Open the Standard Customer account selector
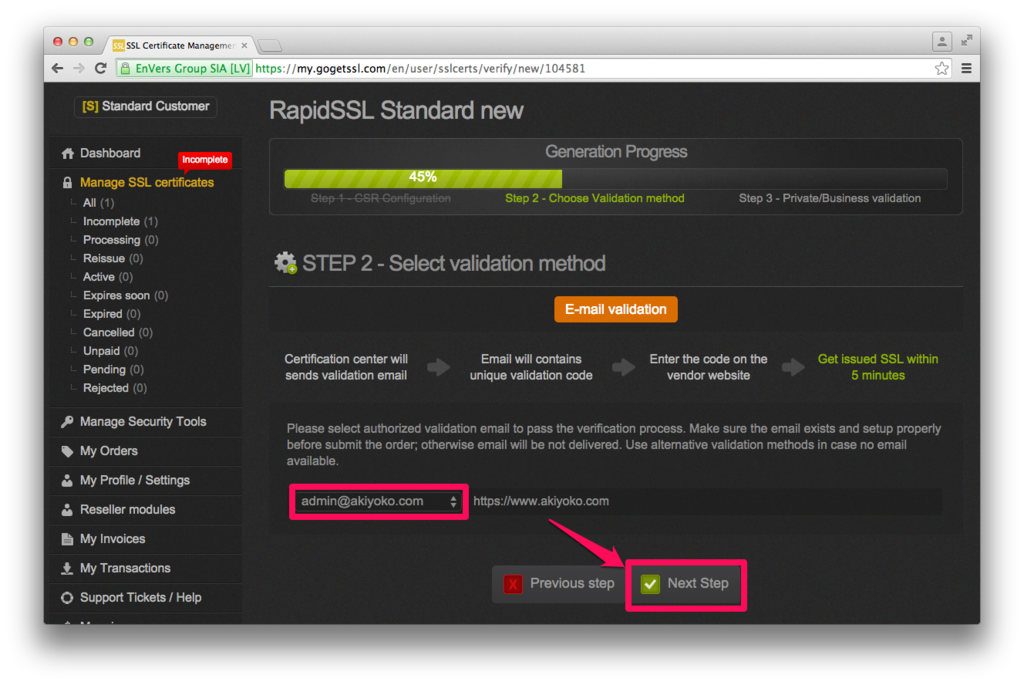Image resolution: width=1024 pixels, height=685 pixels. [x=146, y=106]
